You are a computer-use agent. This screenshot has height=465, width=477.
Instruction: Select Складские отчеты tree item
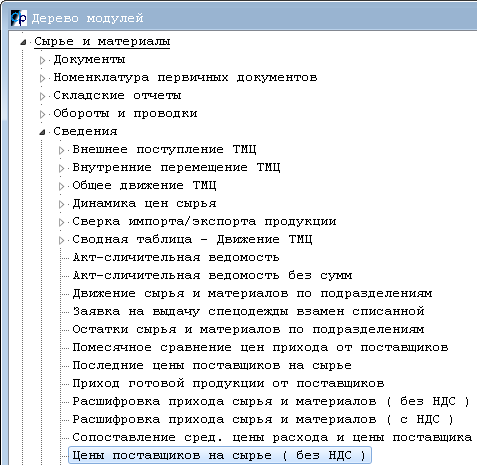(x=117, y=96)
